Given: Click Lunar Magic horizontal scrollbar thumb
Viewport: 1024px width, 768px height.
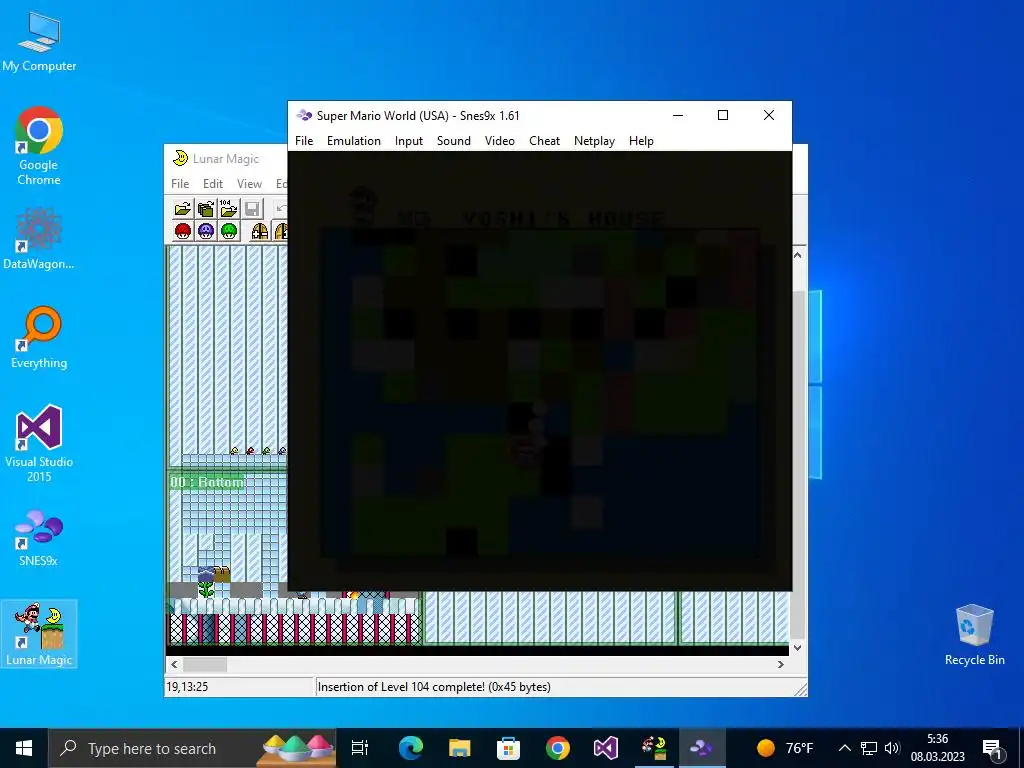Looking at the screenshot, I should click(x=205, y=664).
